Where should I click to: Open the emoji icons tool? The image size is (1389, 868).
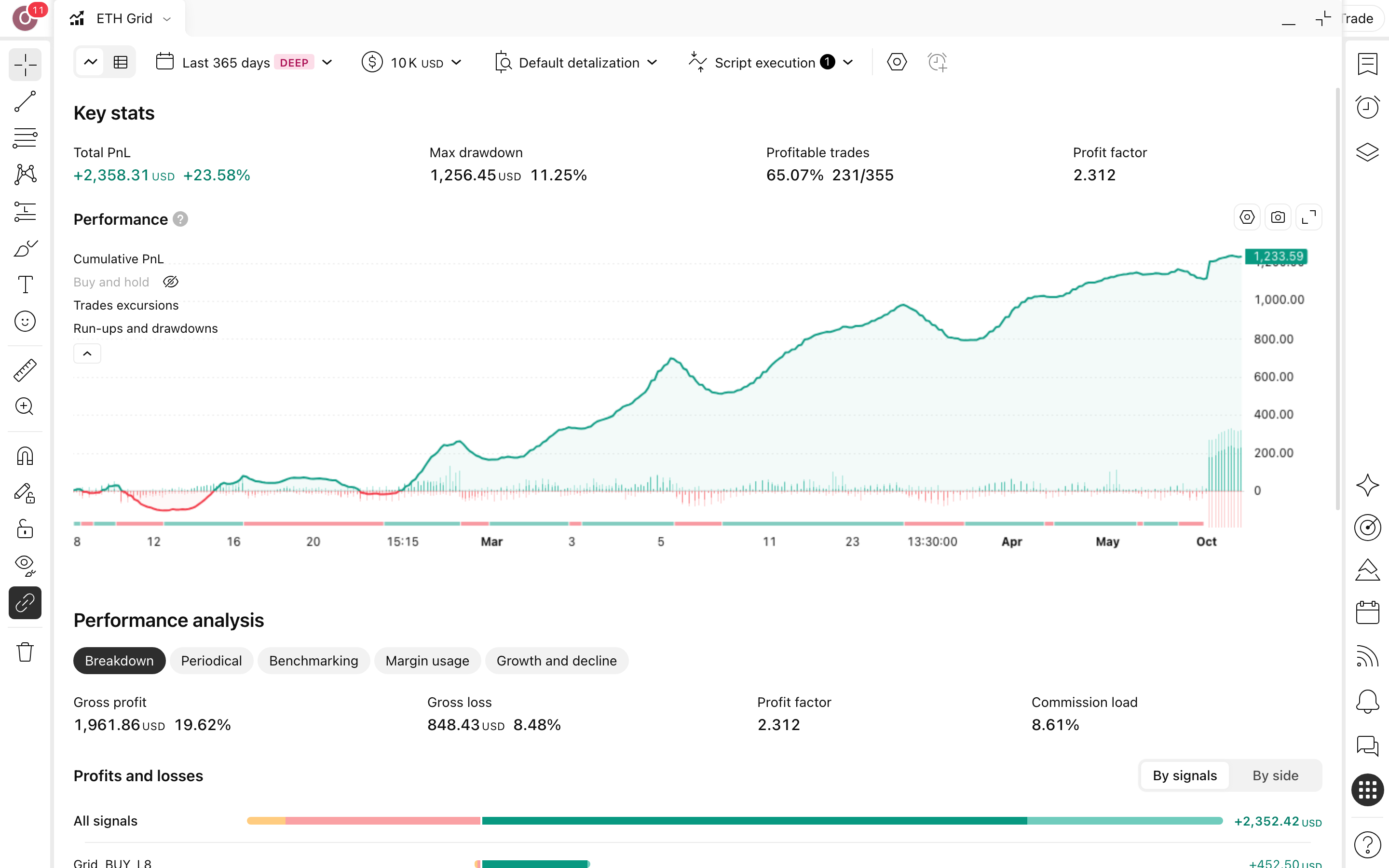[x=25, y=322]
